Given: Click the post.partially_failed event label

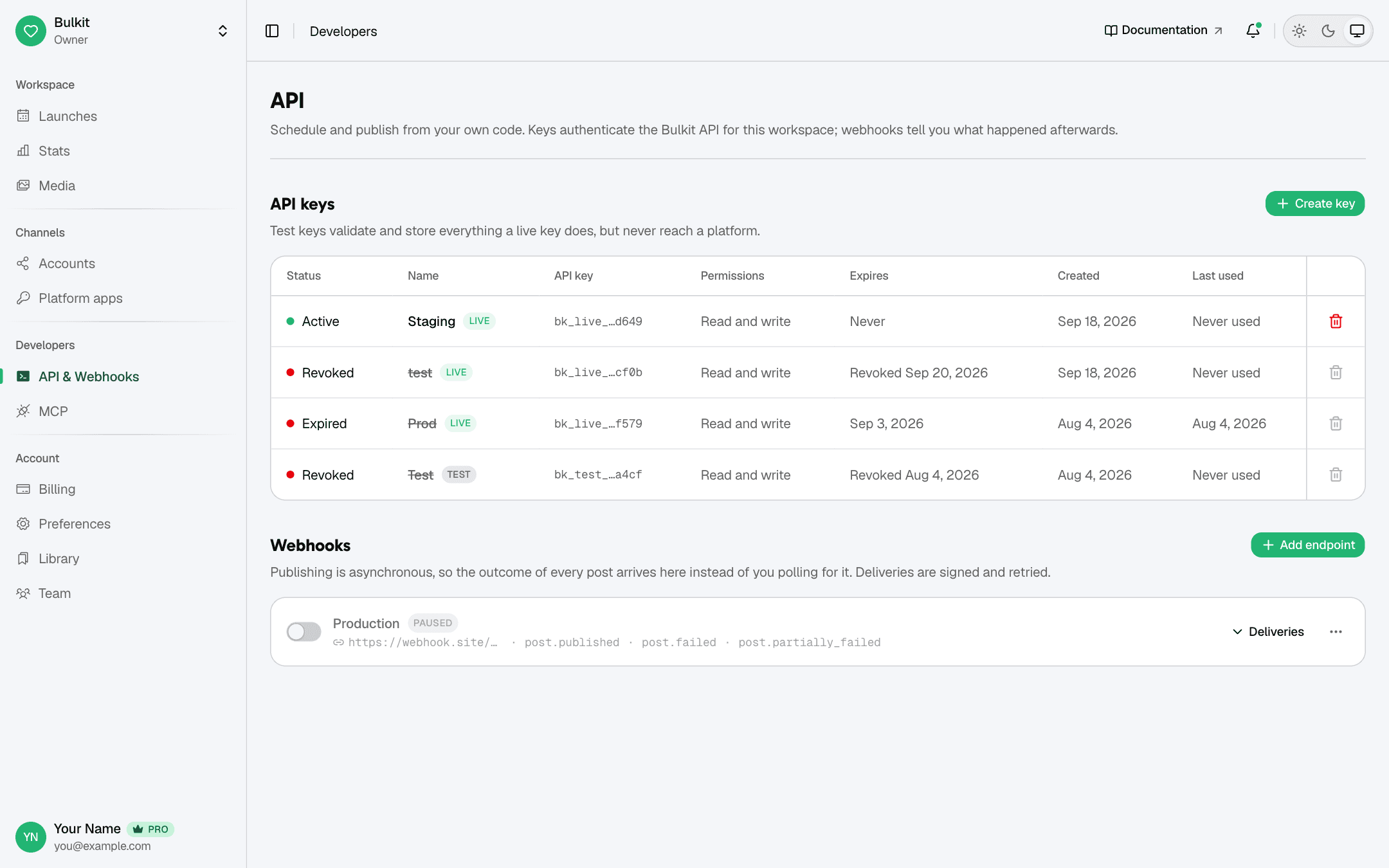Looking at the screenshot, I should [810, 642].
